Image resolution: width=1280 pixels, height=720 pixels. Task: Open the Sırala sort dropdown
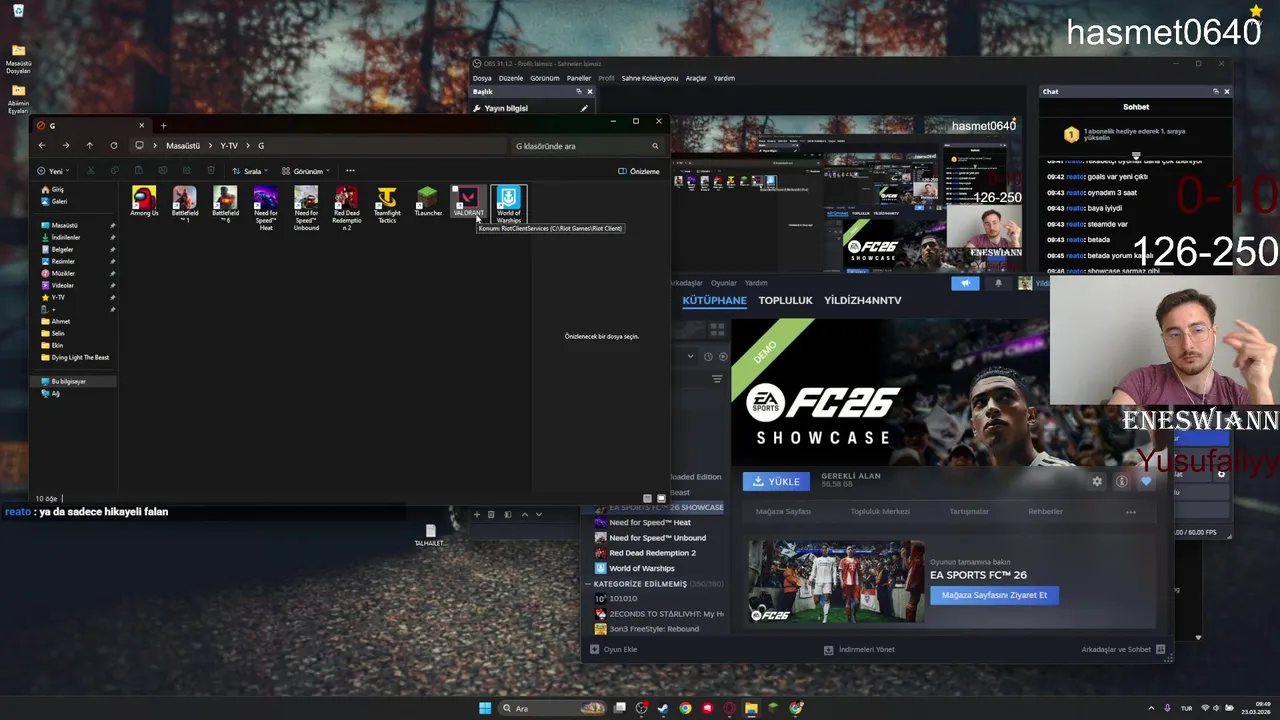(250, 171)
